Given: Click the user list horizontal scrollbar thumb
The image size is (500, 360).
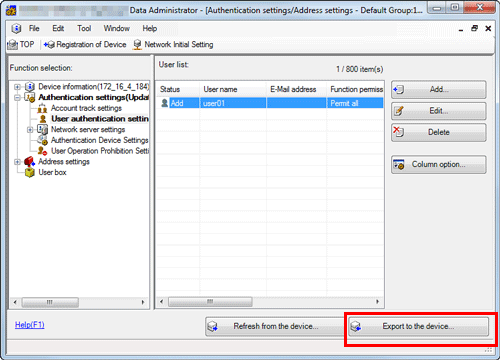Looking at the screenshot, I should pos(210,302).
